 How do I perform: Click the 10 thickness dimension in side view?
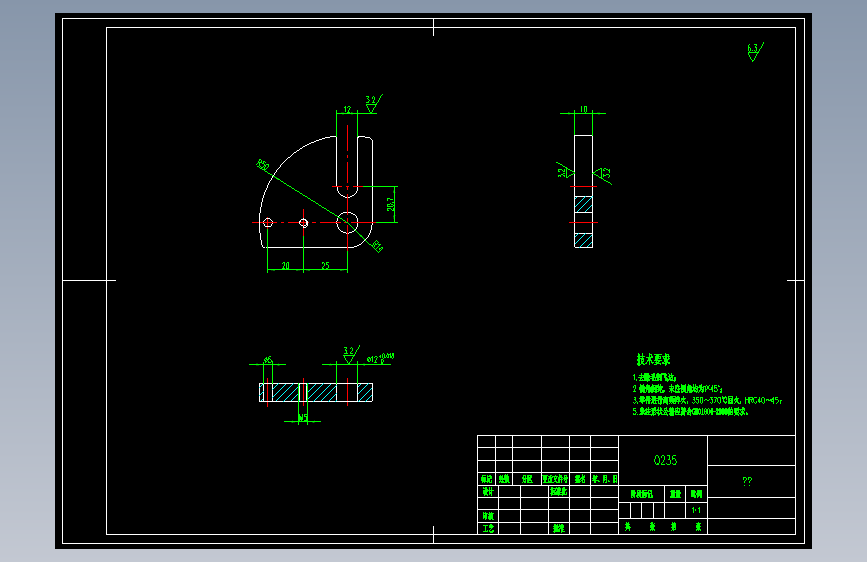tap(583, 110)
